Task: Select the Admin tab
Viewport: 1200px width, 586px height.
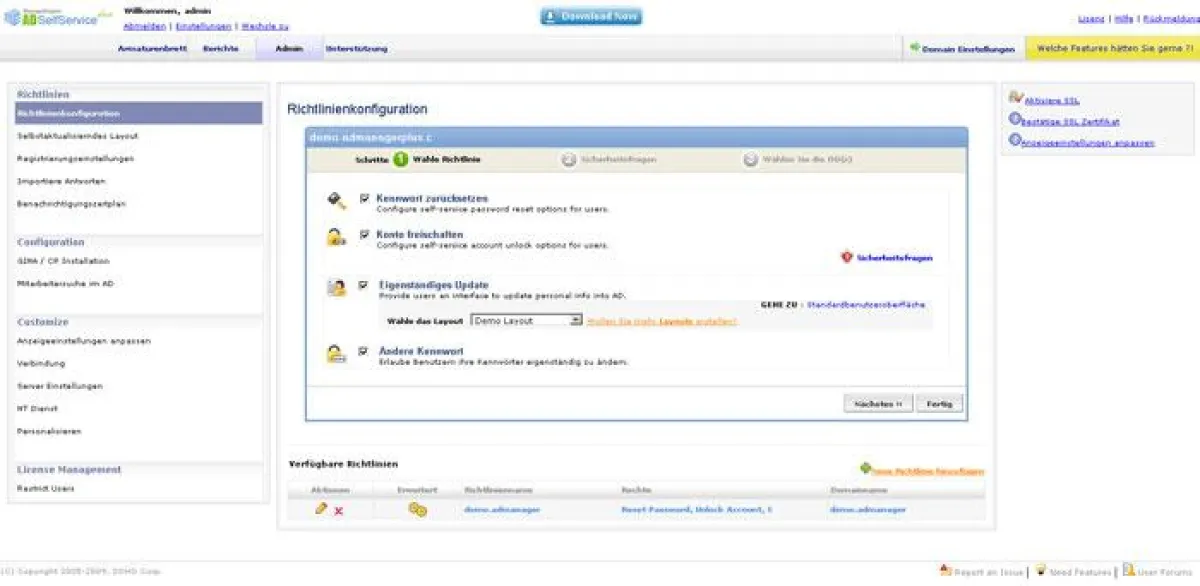Action: pos(289,48)
